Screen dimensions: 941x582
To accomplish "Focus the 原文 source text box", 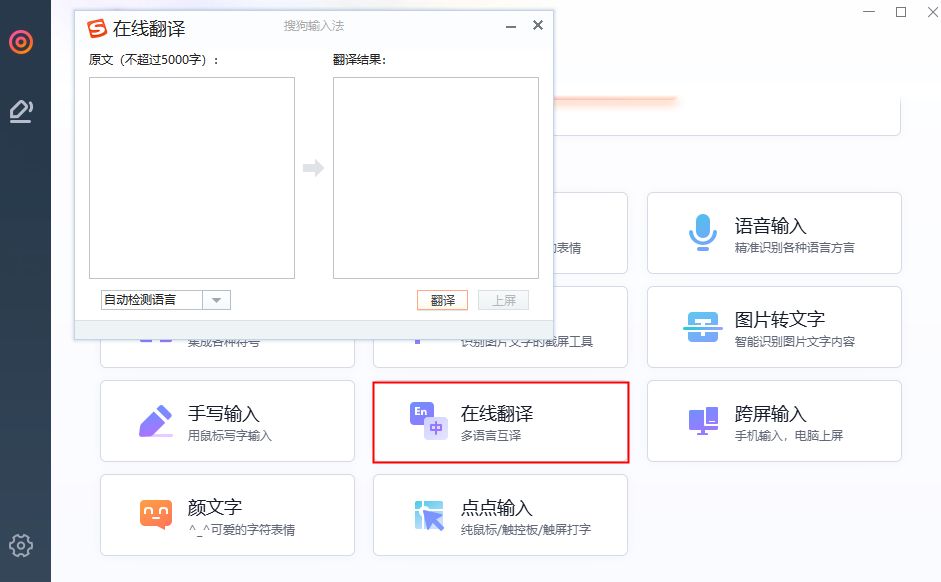I will [192, 178].
